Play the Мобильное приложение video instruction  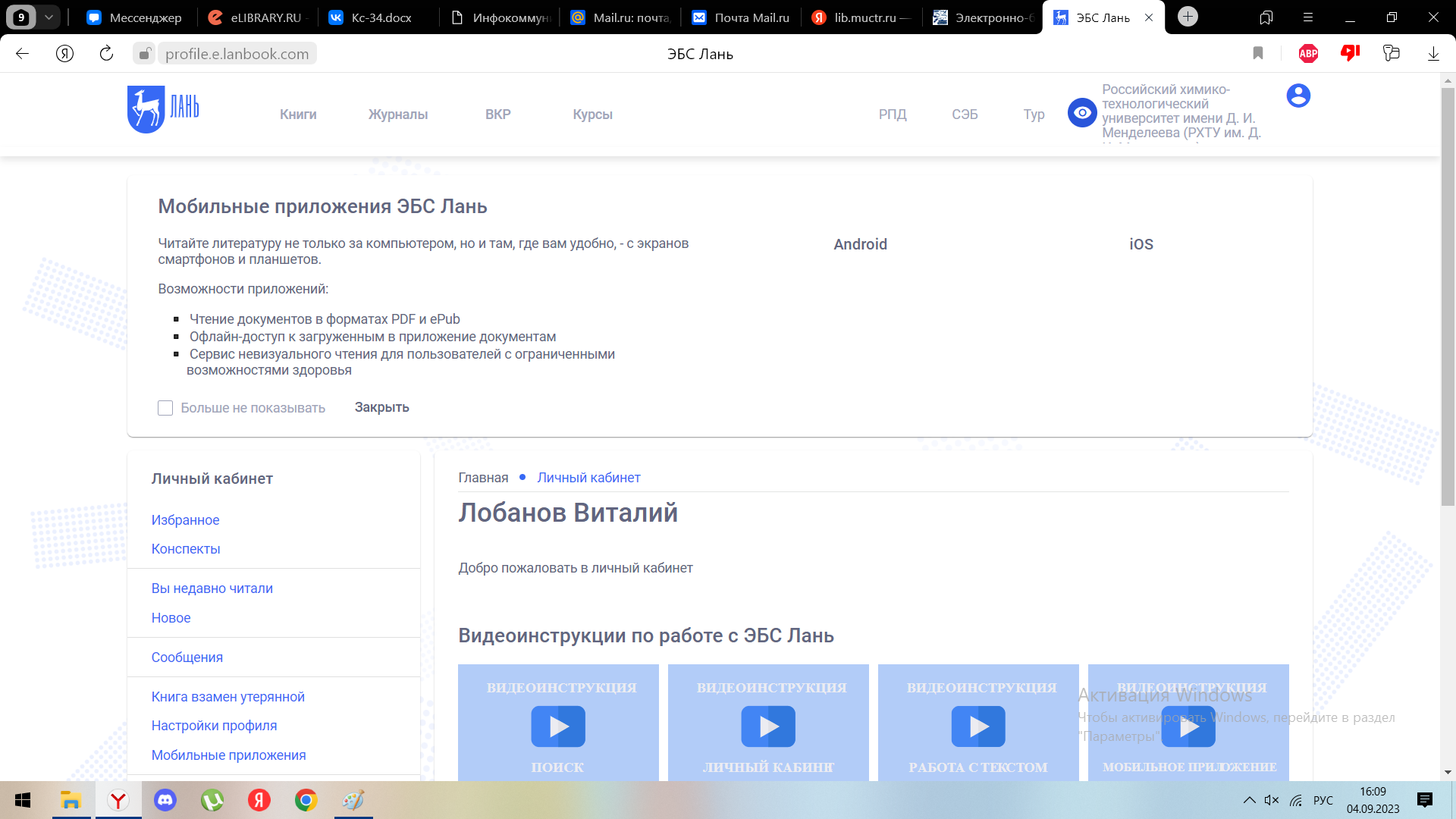point(1188,726)
